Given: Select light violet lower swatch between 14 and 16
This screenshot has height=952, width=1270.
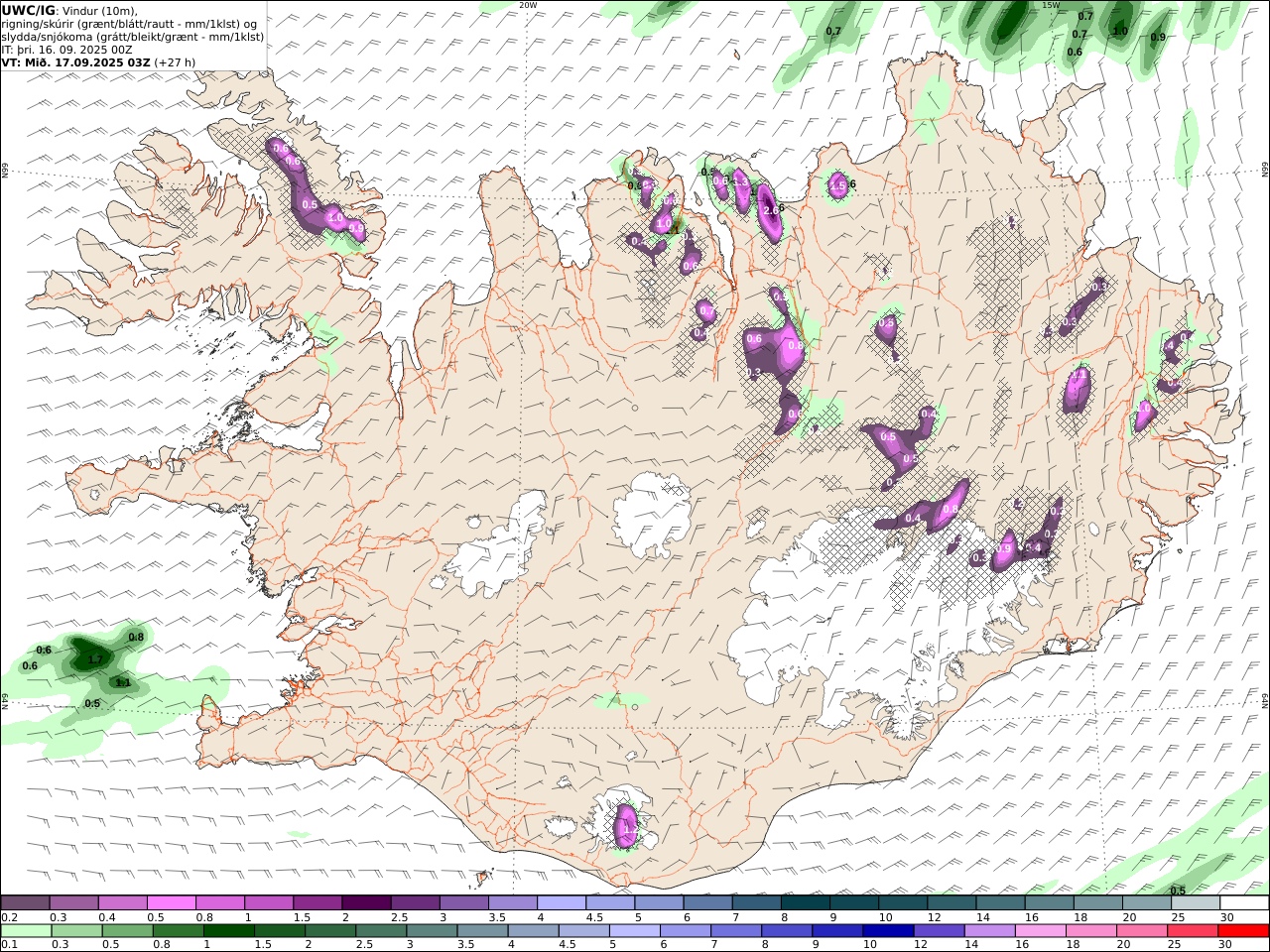Looking at the screenshot, I should click(x=991, y=931).
